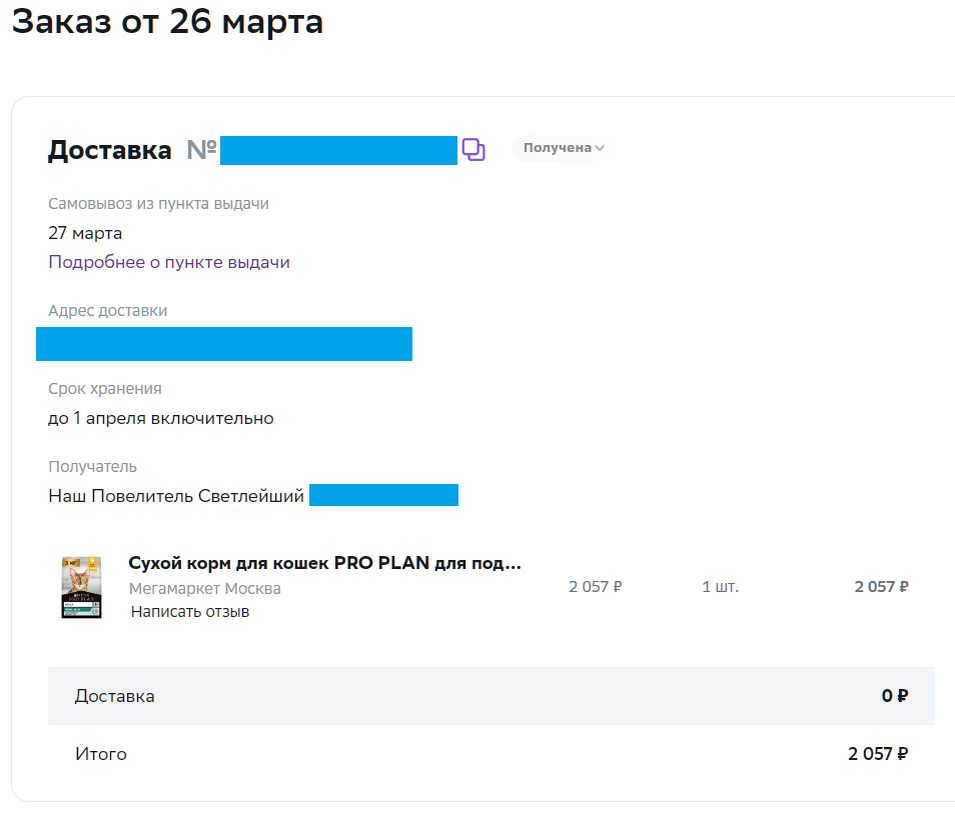Copy the delivery number with the copy icon
This screenshot has height=817, width=955.
[473, 149]
